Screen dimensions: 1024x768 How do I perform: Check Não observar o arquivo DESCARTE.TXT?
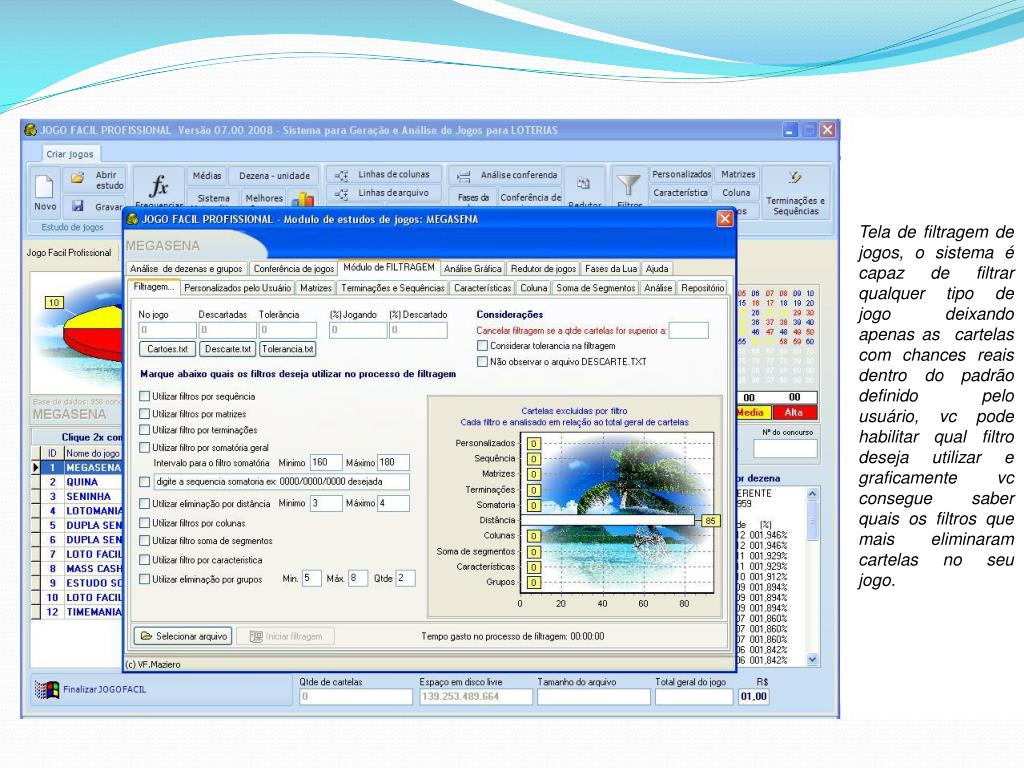(483, 361)
